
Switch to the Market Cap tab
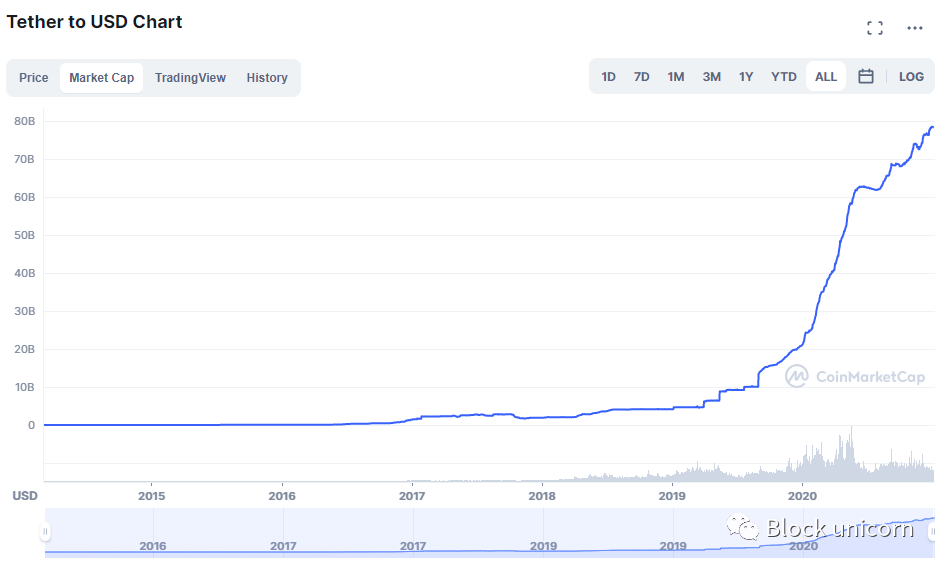[101, 78]
